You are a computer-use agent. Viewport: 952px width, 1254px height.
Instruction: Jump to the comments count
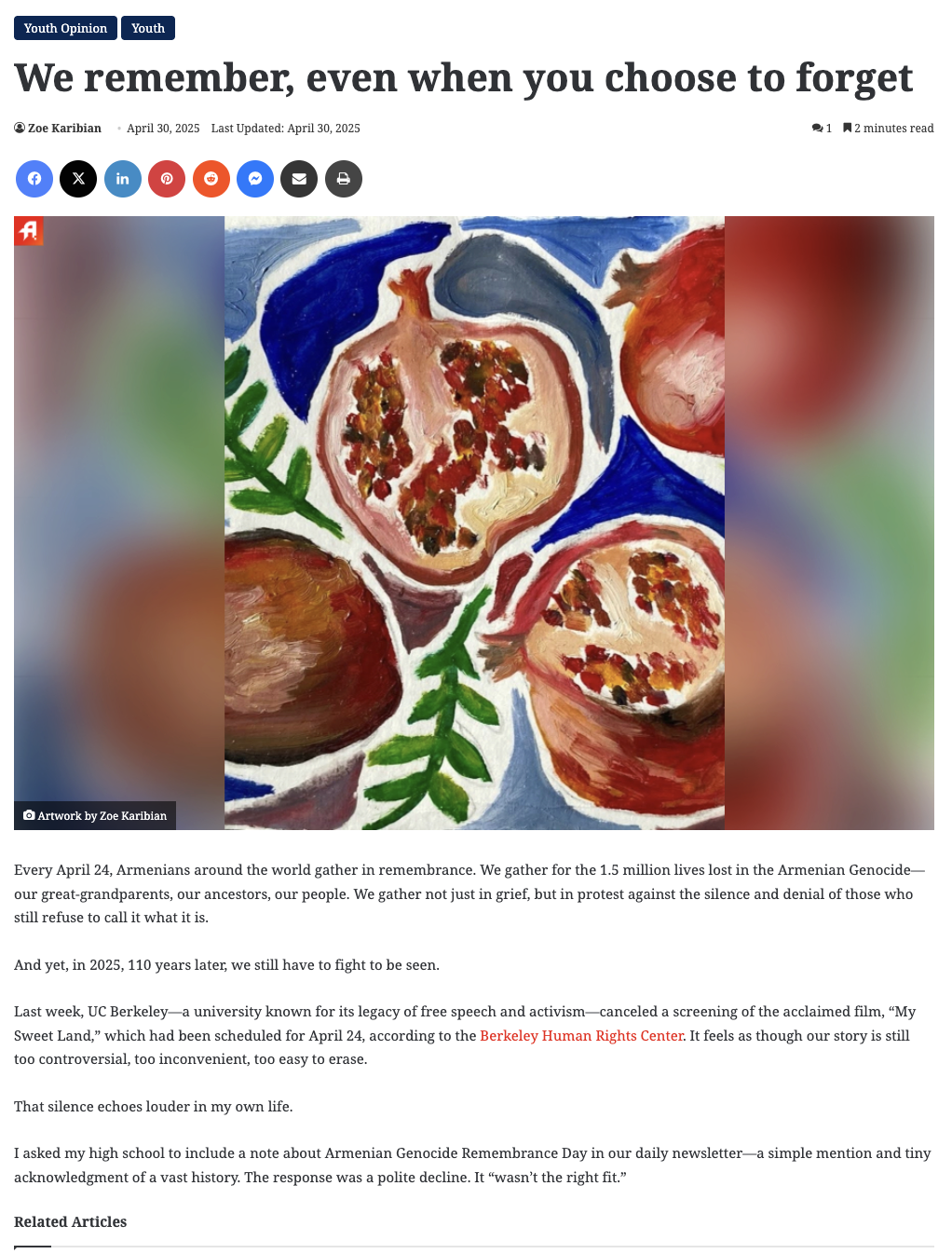822,129
